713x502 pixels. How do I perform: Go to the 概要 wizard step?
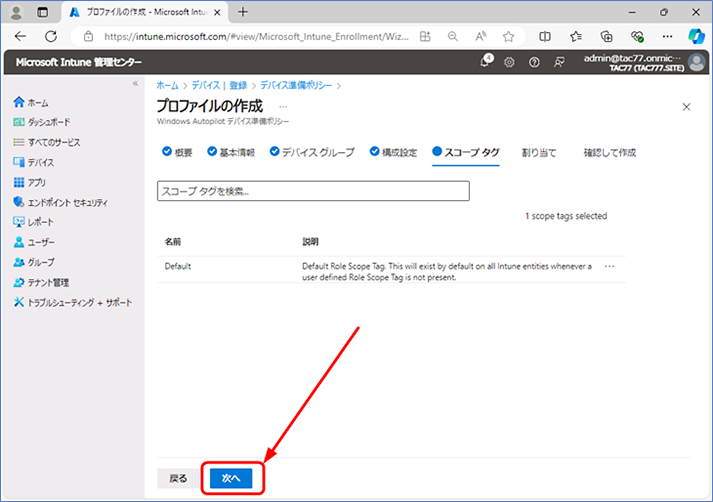tap(177, 152)
